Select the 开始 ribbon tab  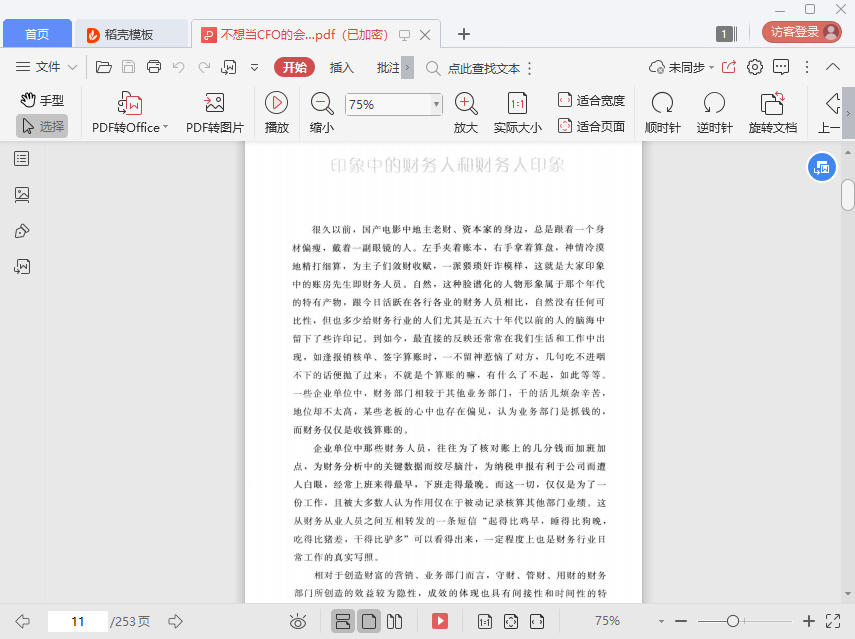294,67
